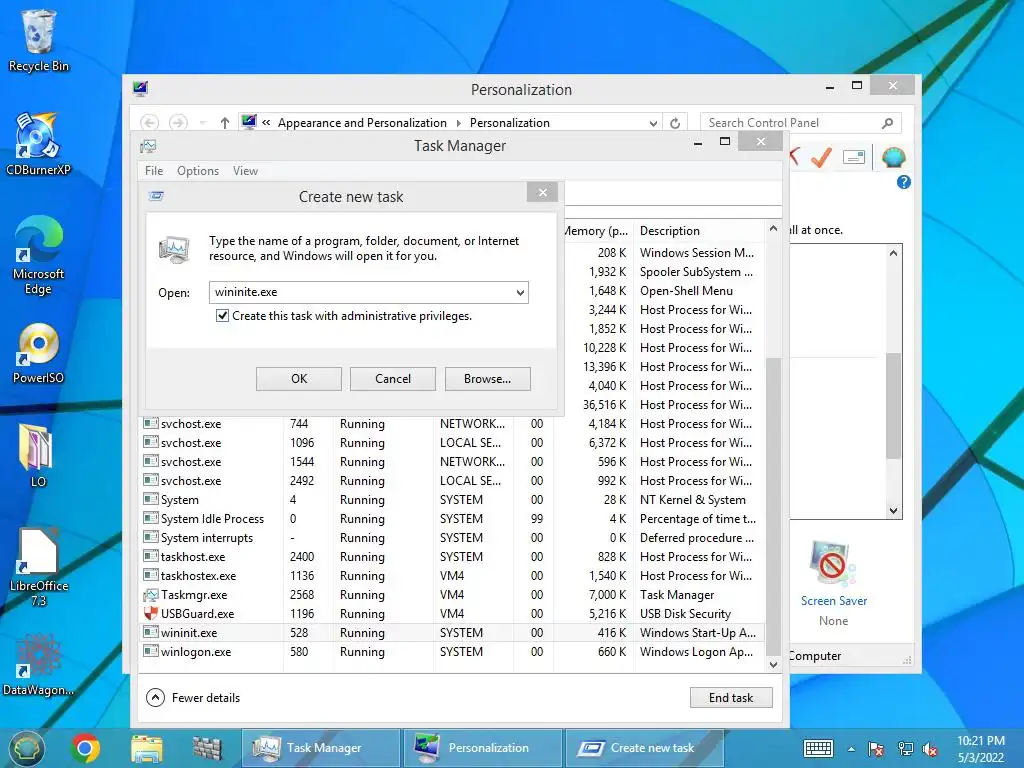
Task: Click the shell icon in Personalization toolbar
Action: 893,157
